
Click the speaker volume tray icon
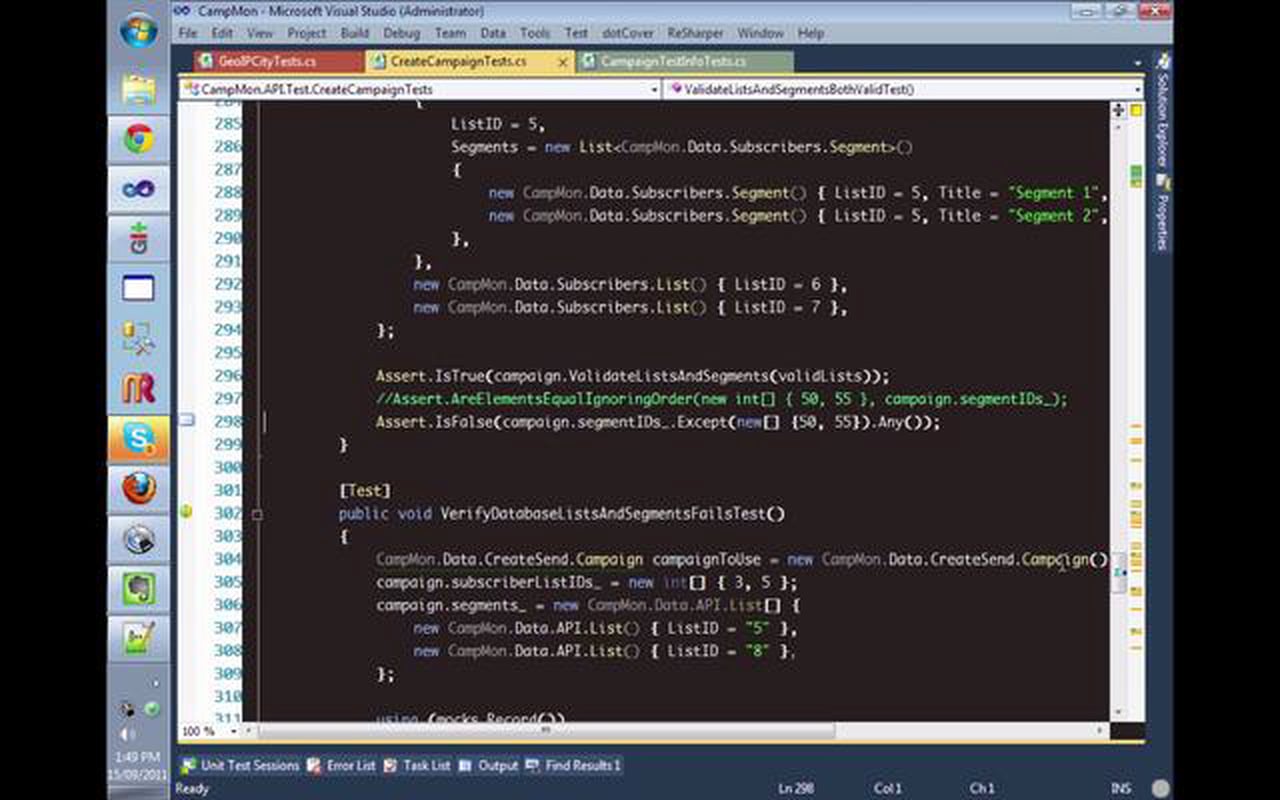tap(128, 733)
